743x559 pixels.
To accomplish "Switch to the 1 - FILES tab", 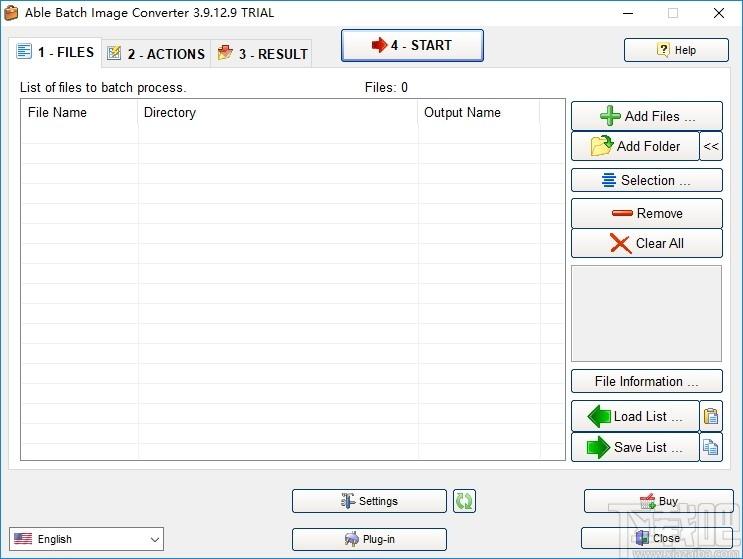I will pos(55,52).
